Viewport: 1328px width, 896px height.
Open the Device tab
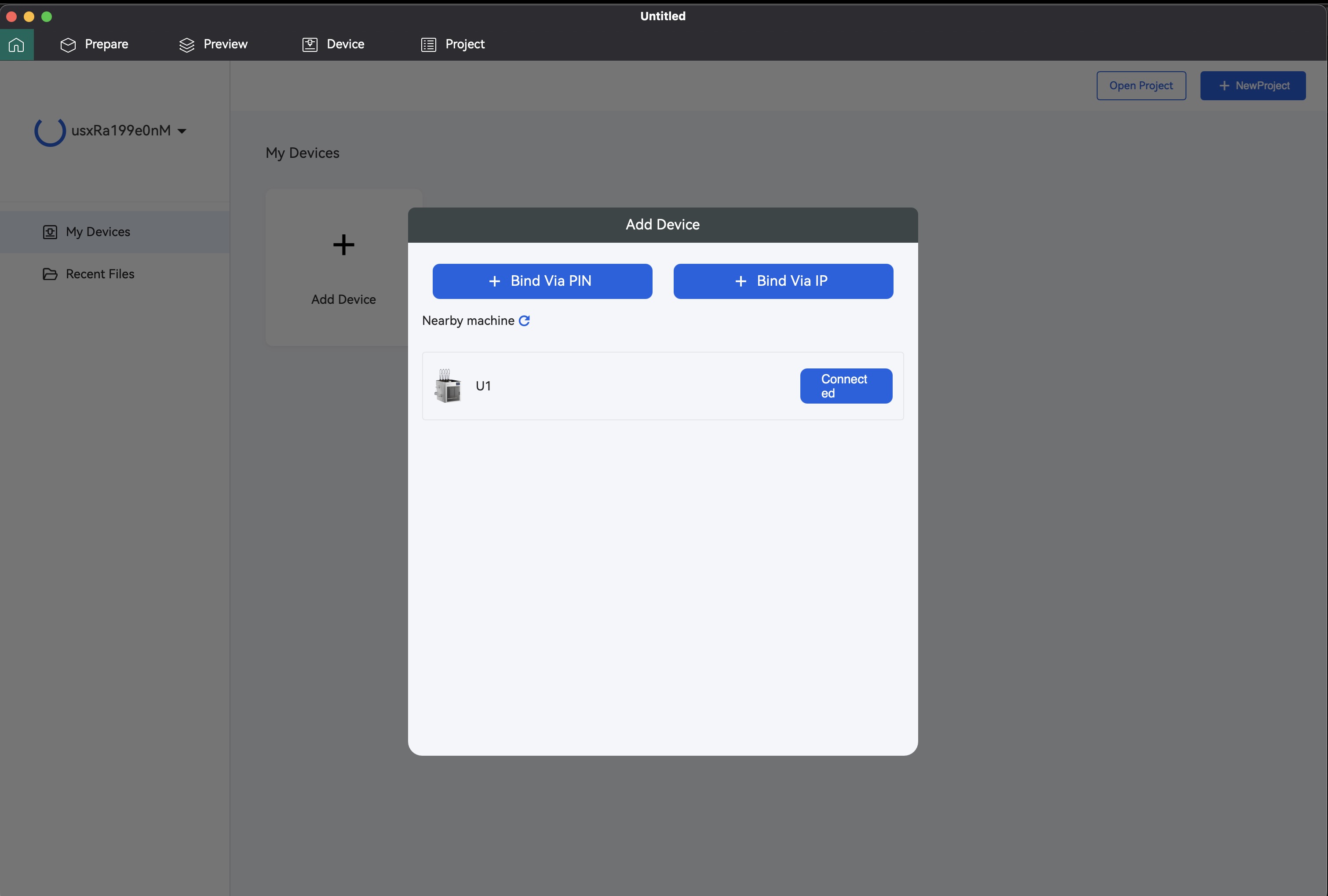333,44
